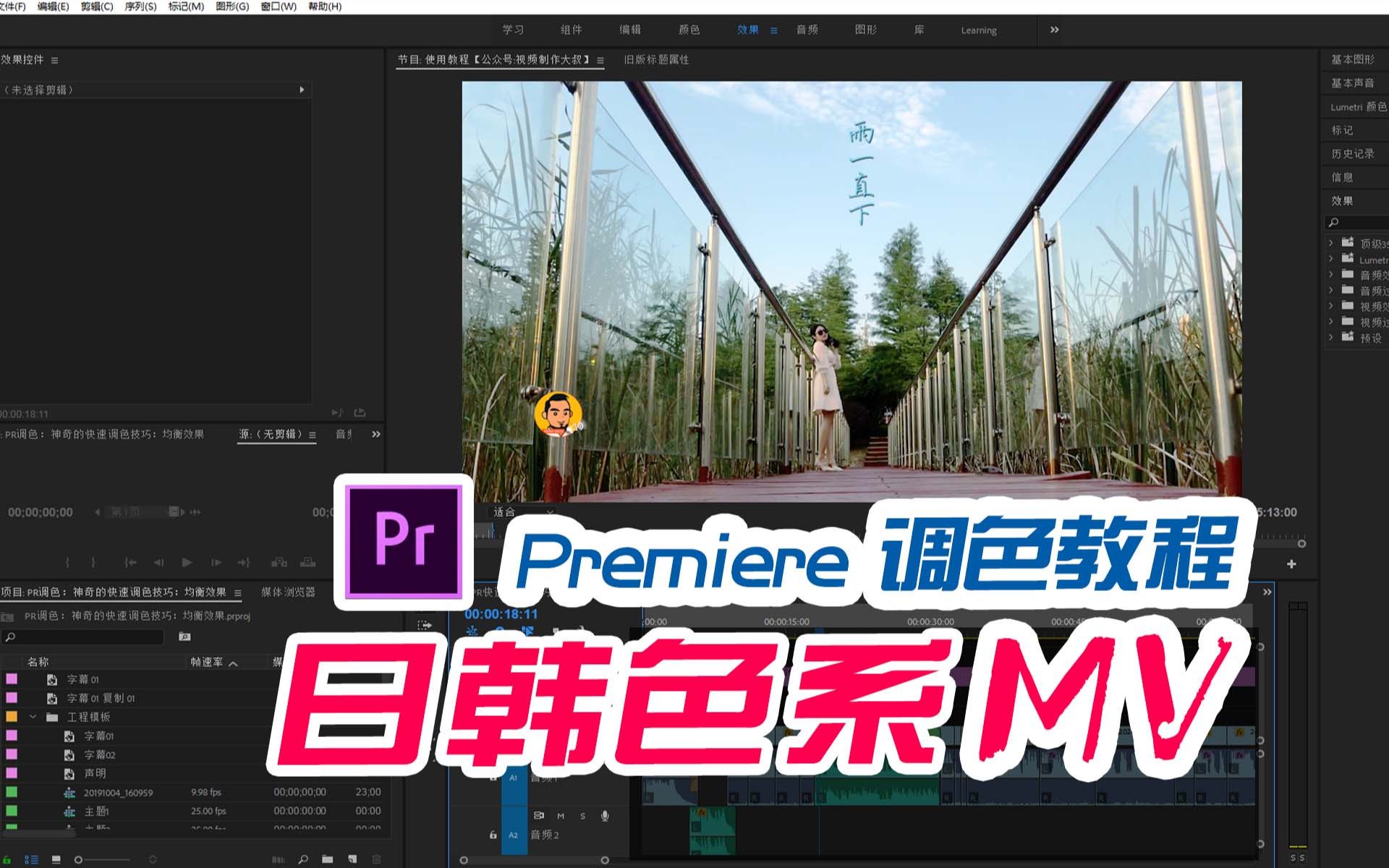Image resolution: width=1389 pixels, height=868 pixels.
Task: Create a new bin with the folder icon
Action: click(328, 859)
